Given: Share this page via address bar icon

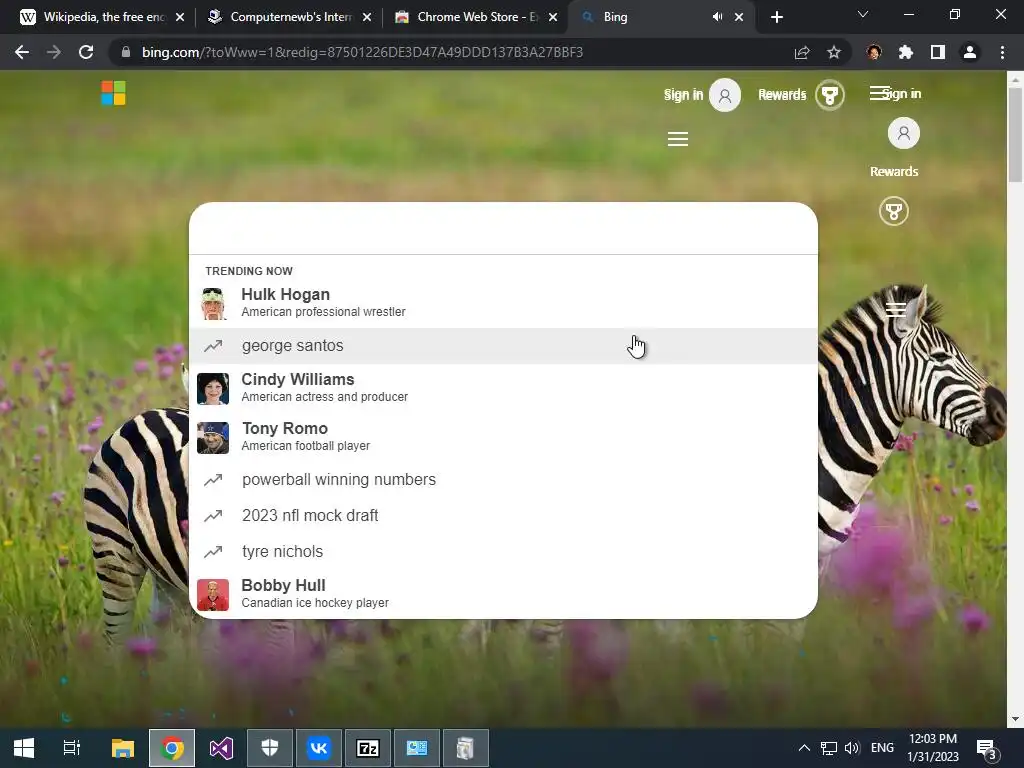Looking at the screenshot, I should [801, 52].
